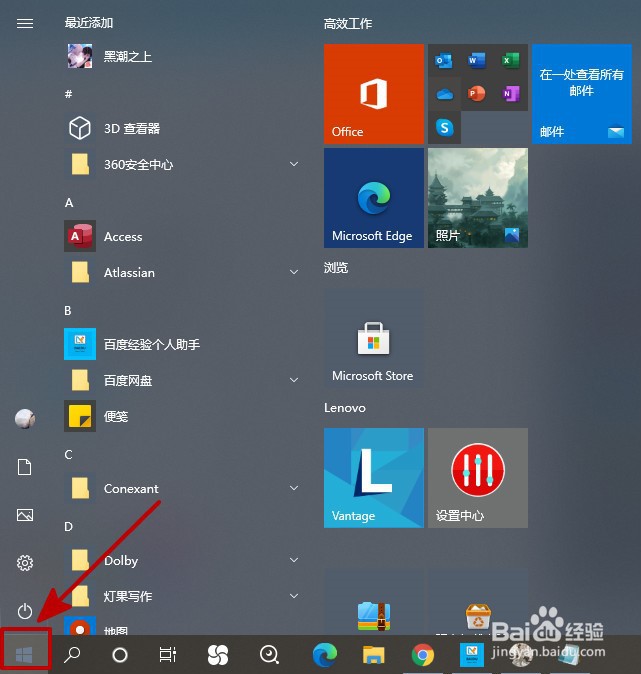Open the 照片 photos tile
Image resolution: width=641 pixels, height=674 pixels.
(x=478, y=198)
